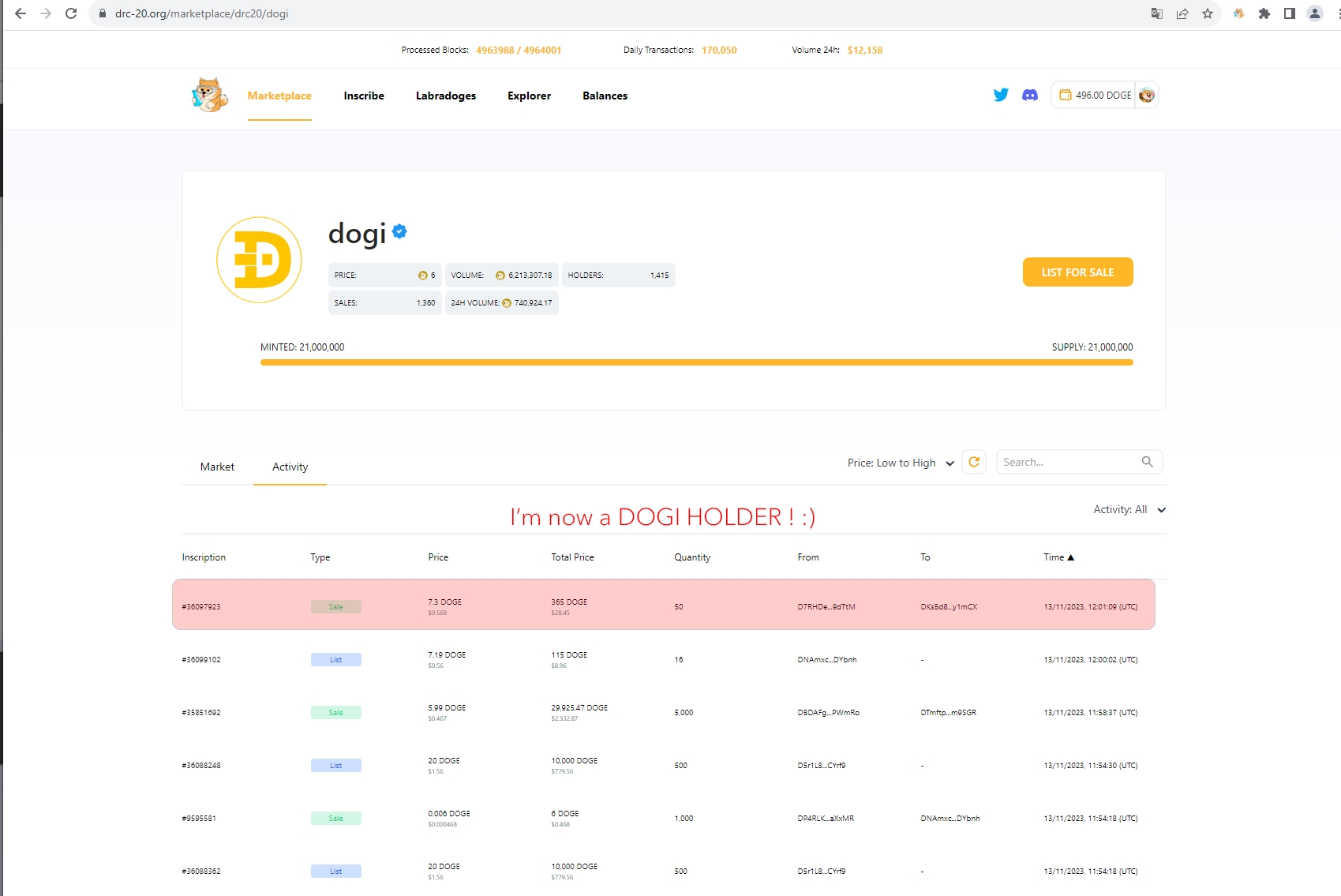Click the search magnifier icon

coord(1147,462)
